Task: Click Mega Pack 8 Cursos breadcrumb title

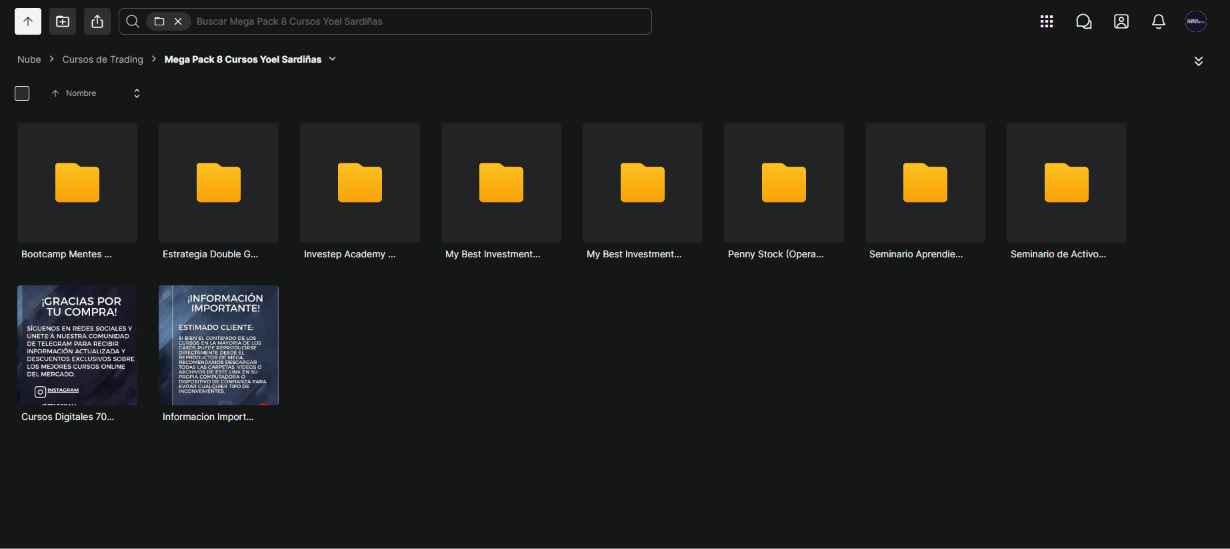Action: pyautogui.click(x=243, y=59)
